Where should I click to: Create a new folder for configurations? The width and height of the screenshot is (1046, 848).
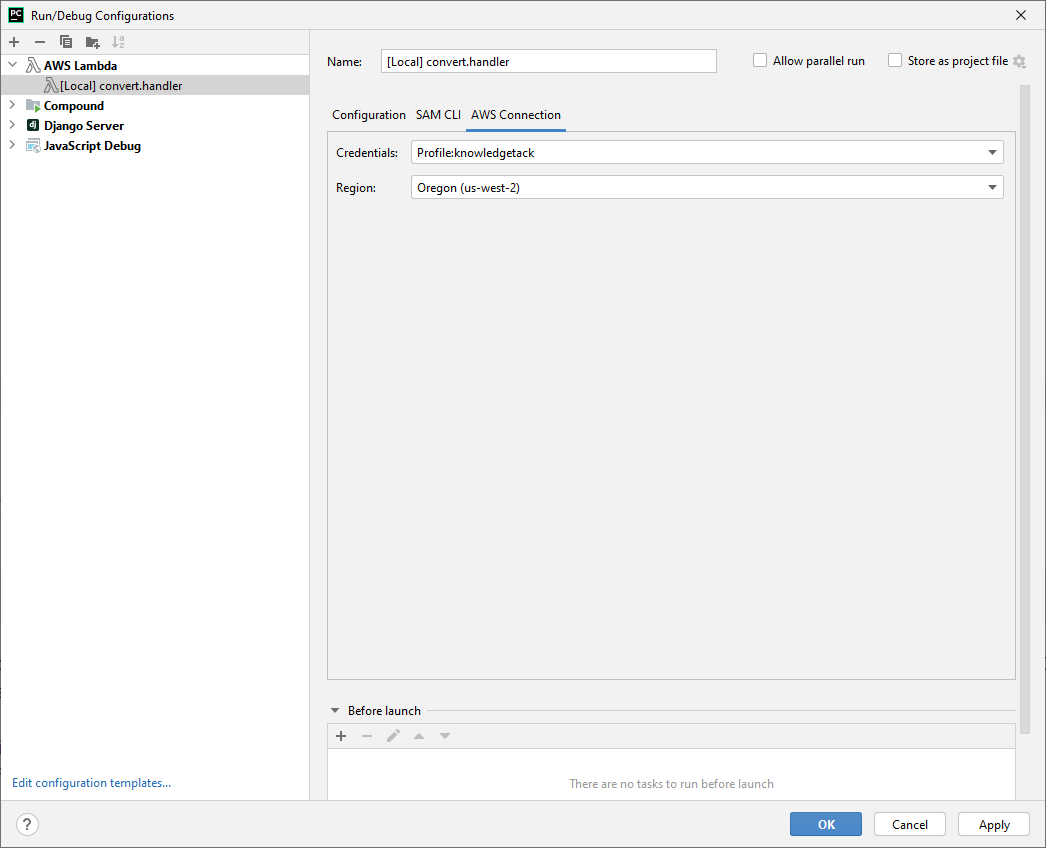coord(91,42)
